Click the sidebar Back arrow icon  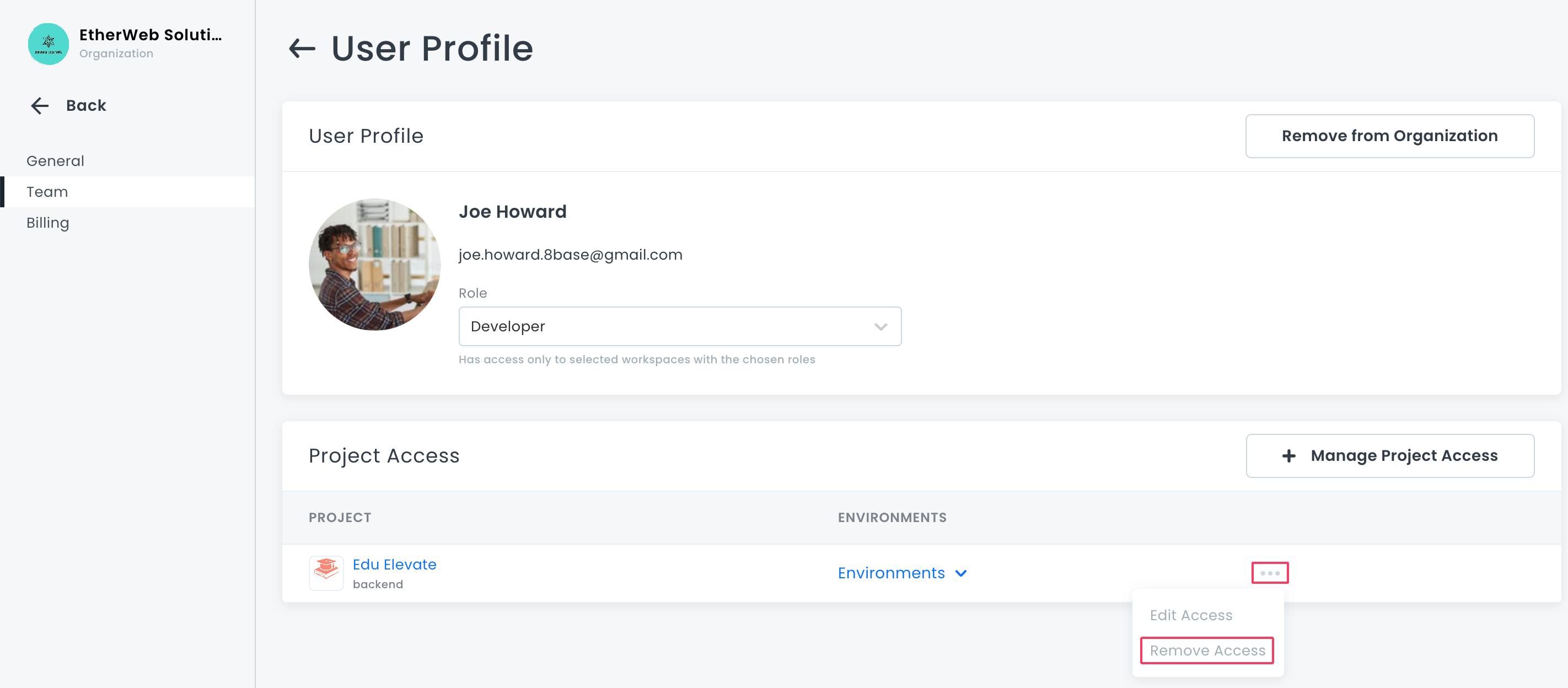[40, 105]
